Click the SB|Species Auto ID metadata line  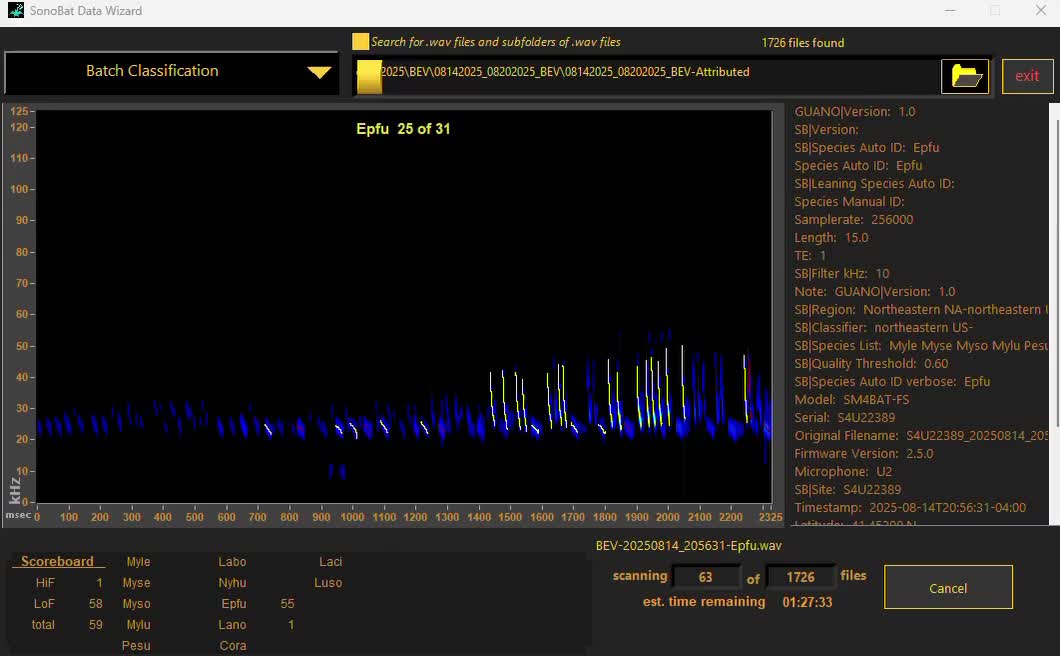tap(866, 148)
